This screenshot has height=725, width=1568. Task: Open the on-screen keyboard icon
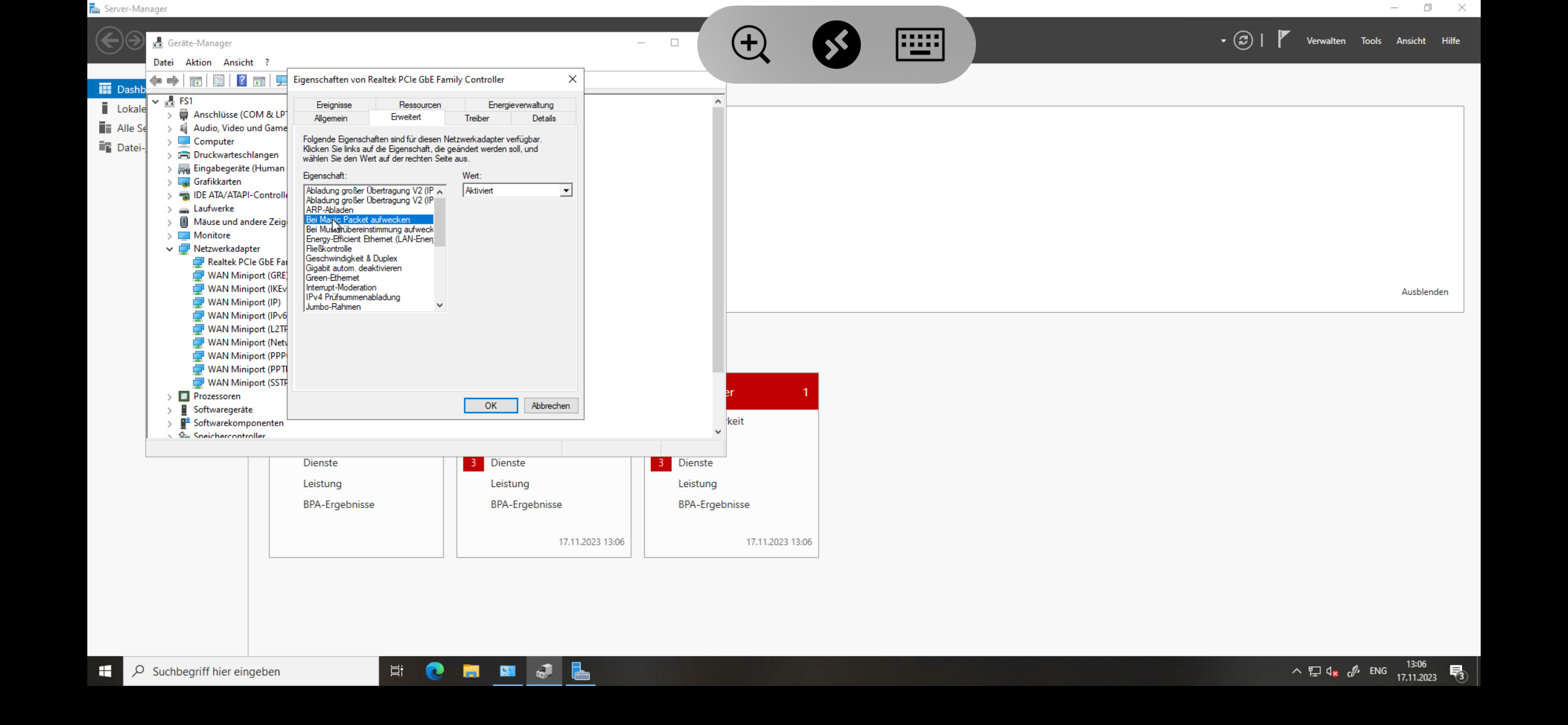920,45
